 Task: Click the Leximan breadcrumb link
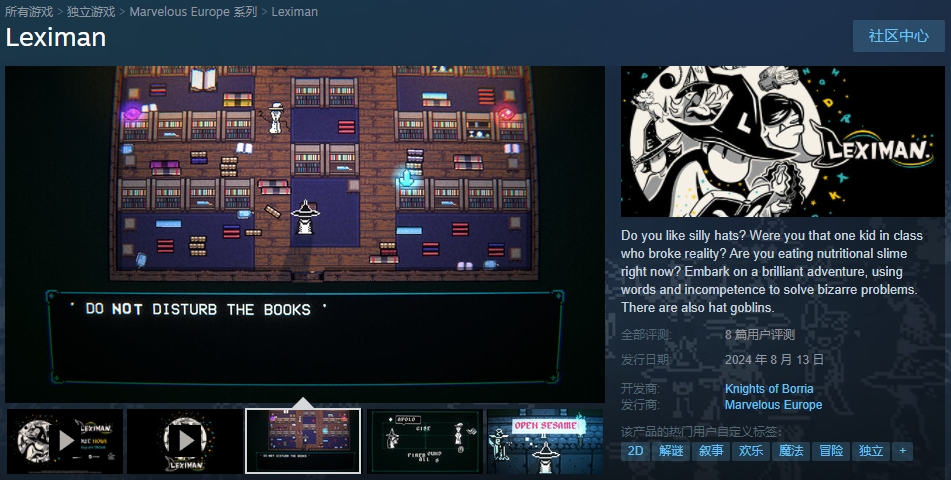(x=294, y=12)
